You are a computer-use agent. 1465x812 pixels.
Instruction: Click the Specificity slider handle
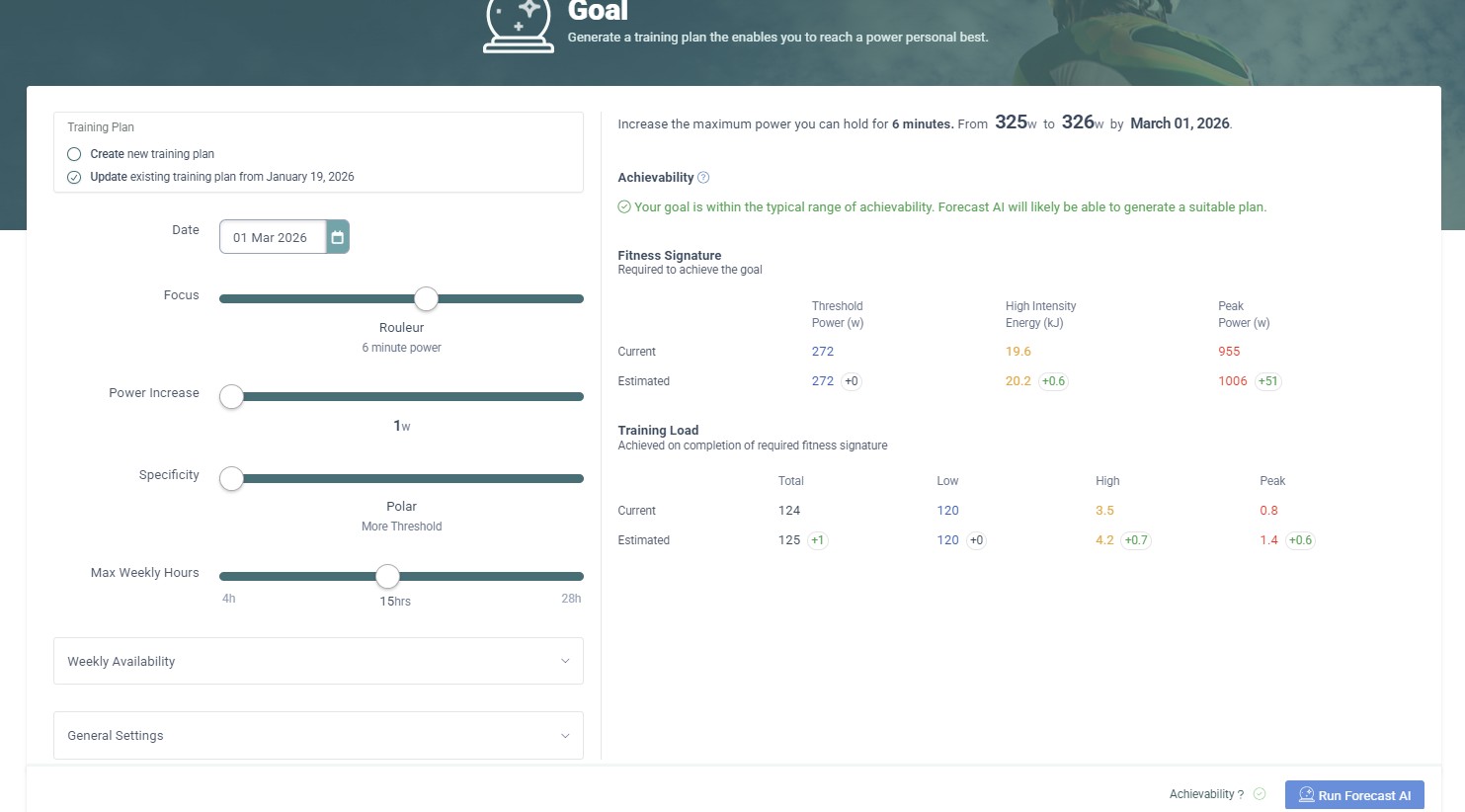231,478
